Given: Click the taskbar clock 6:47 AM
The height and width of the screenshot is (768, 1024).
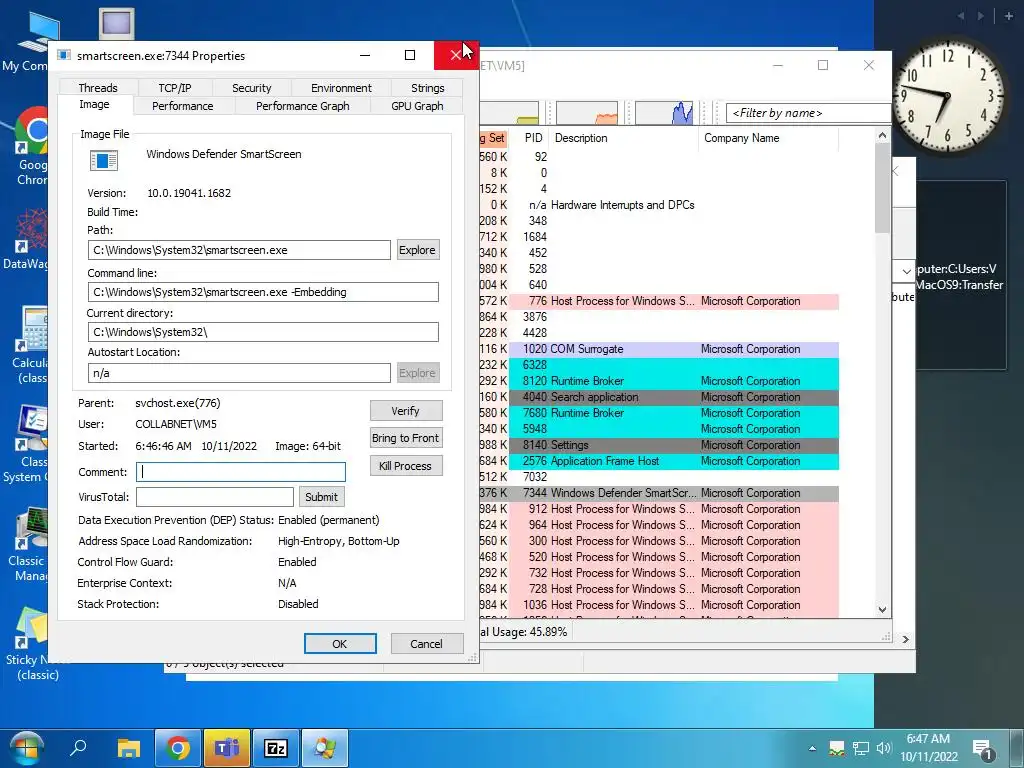Looking at the screenshot, I should coord(928,739).
